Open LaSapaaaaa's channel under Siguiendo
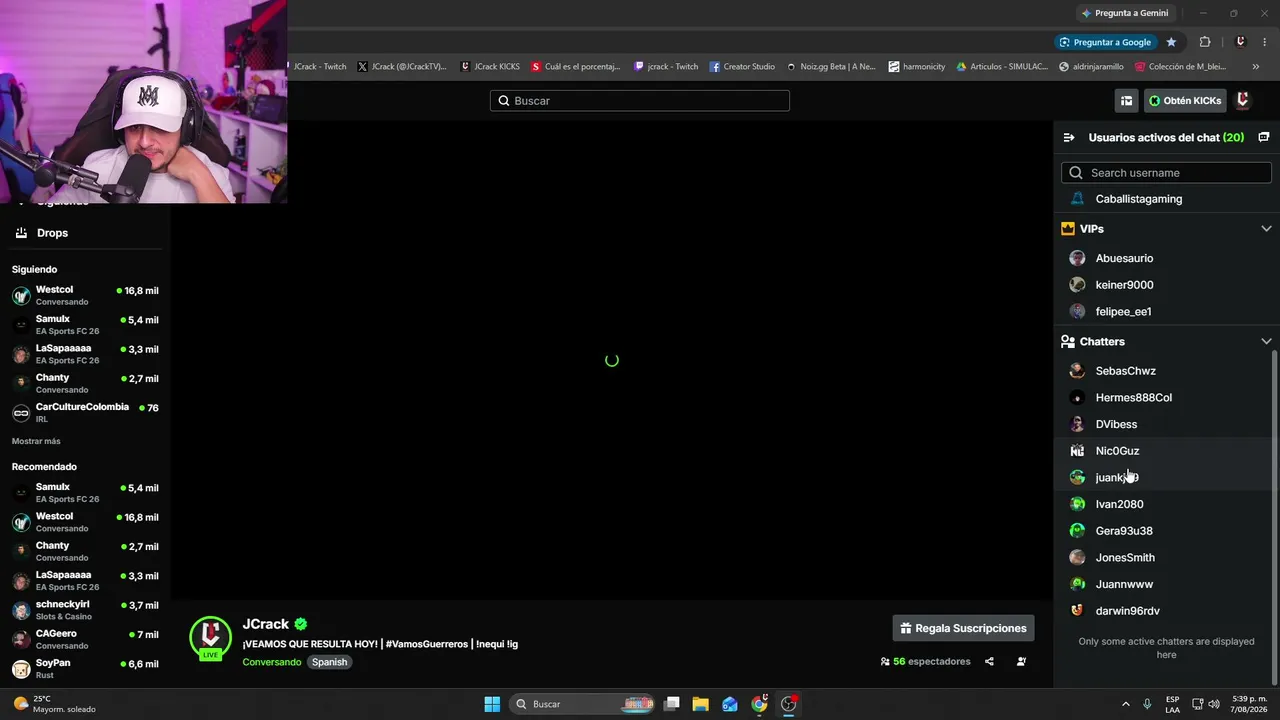The image size is (1280, 720). click(x=85, y=354)
